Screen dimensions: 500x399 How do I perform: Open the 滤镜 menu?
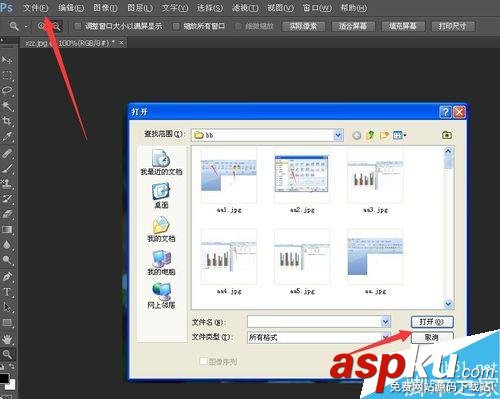tap(245, 8)
